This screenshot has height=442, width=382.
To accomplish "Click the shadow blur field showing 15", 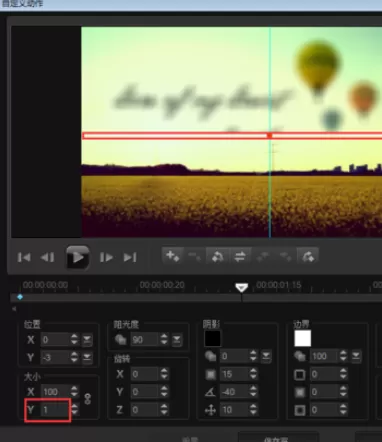I will pyautogui.click(x=234, y=374).
